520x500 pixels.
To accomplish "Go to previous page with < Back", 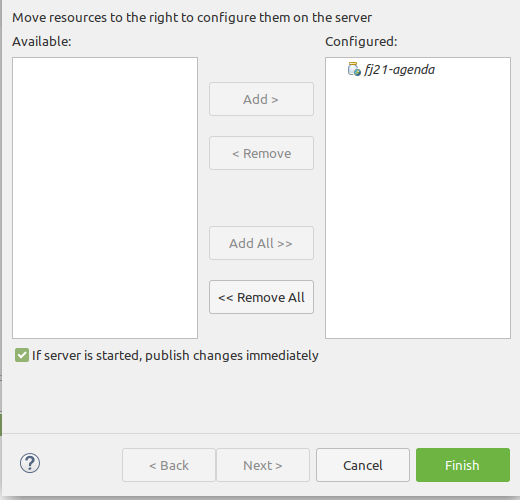I will [x=169, y=465].
